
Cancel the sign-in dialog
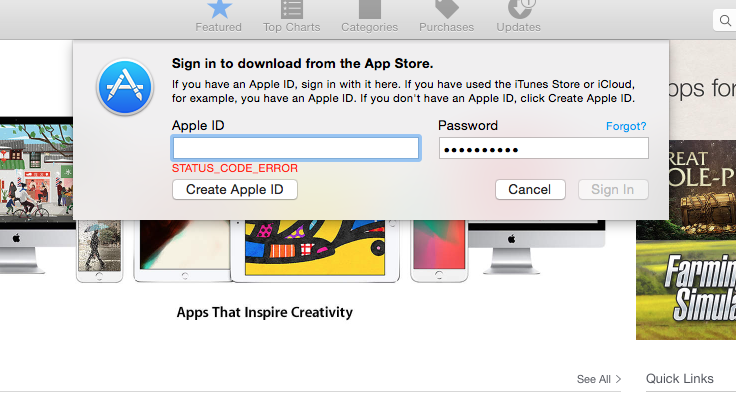click(530, 190)
